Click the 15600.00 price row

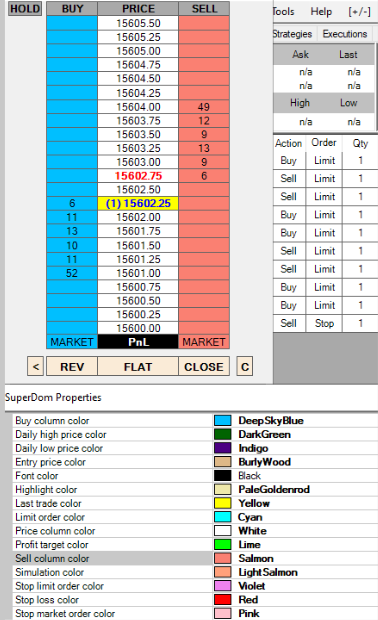(138, 328)
